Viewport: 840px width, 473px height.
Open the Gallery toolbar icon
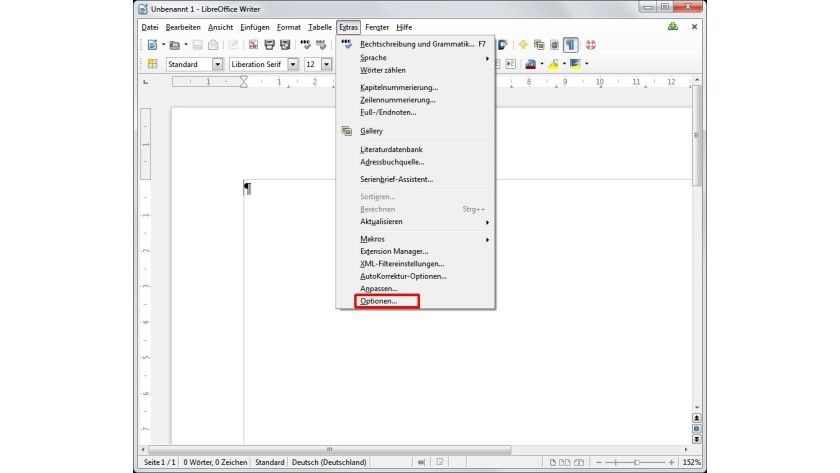coord(539,45)
